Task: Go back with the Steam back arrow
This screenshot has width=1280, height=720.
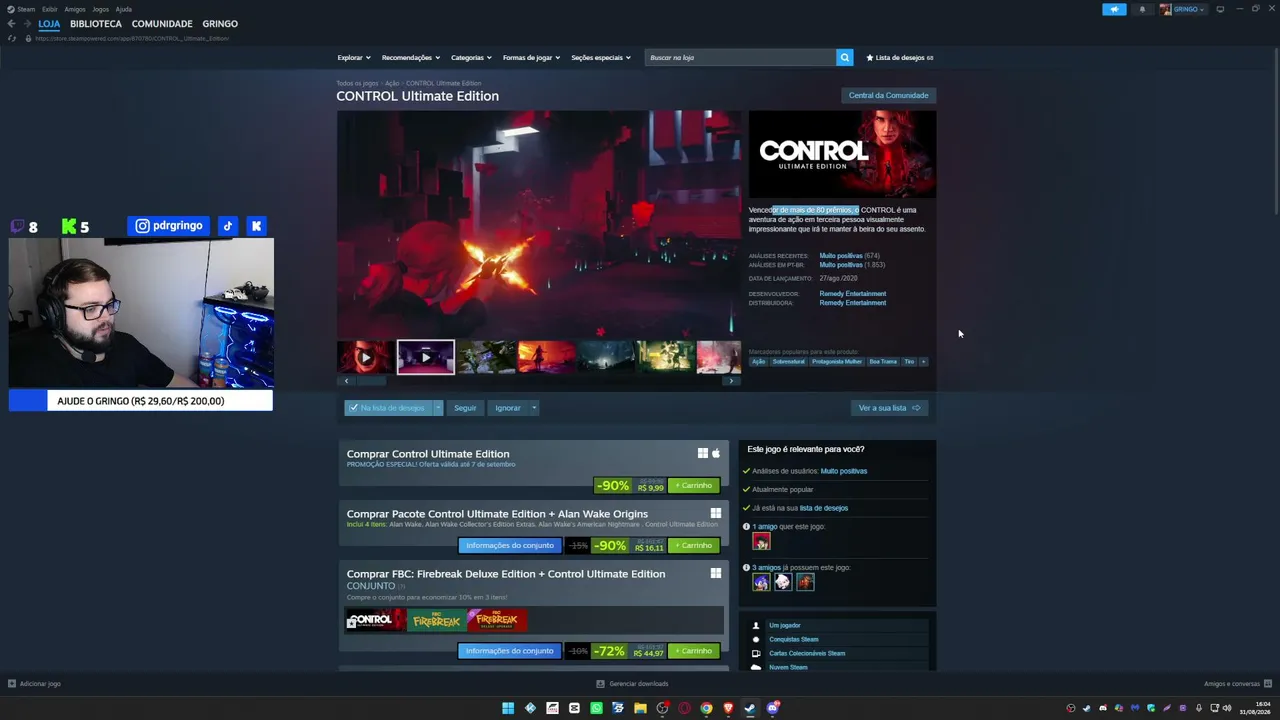Action: click(x=11, y=24)
